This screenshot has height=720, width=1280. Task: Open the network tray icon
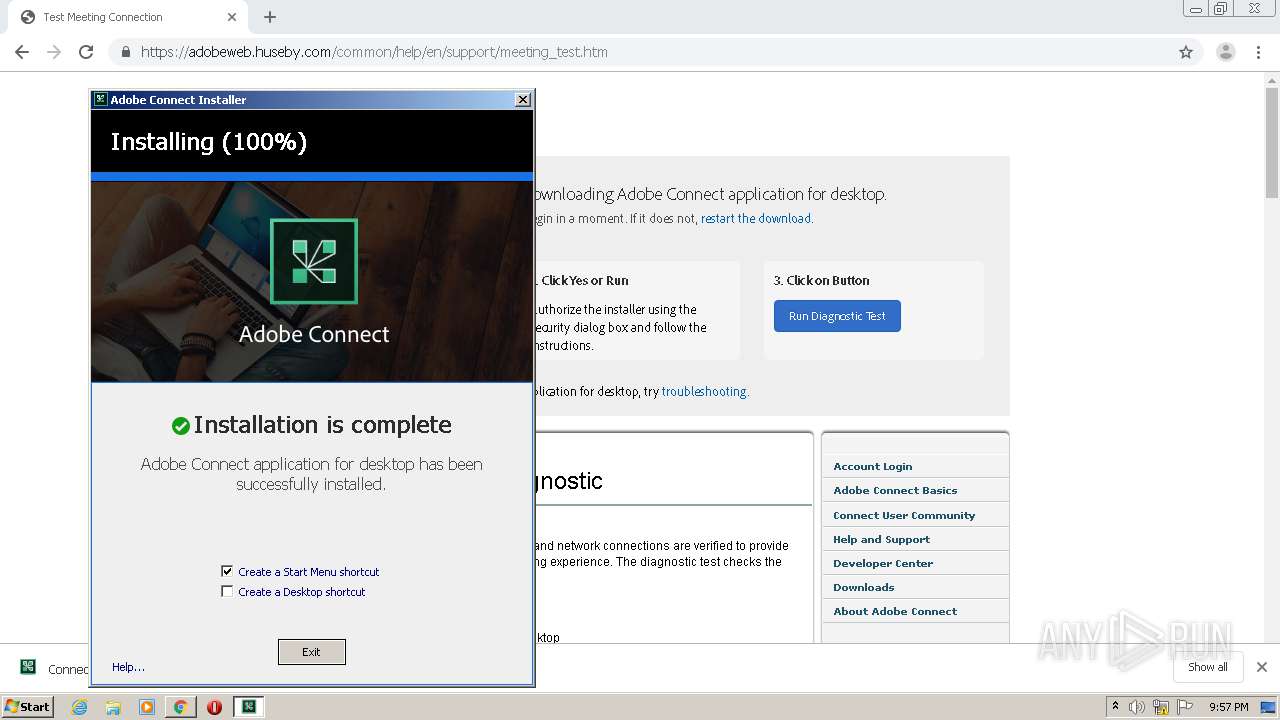point(1161,707)
